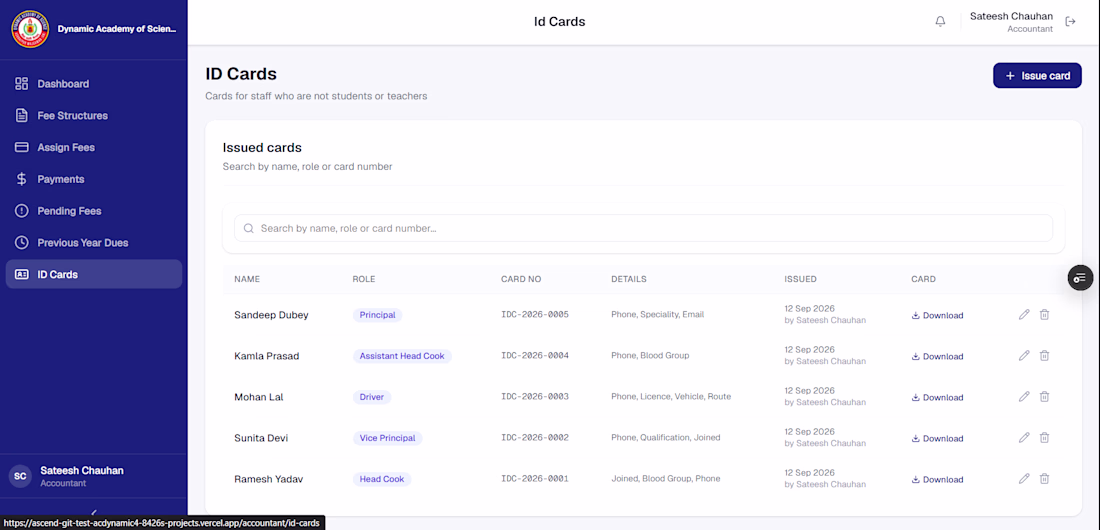Download Sunita Devi's ID card
Image resolution: width=1100 pixels, height=530 pixels.
[x=937, y=438]
